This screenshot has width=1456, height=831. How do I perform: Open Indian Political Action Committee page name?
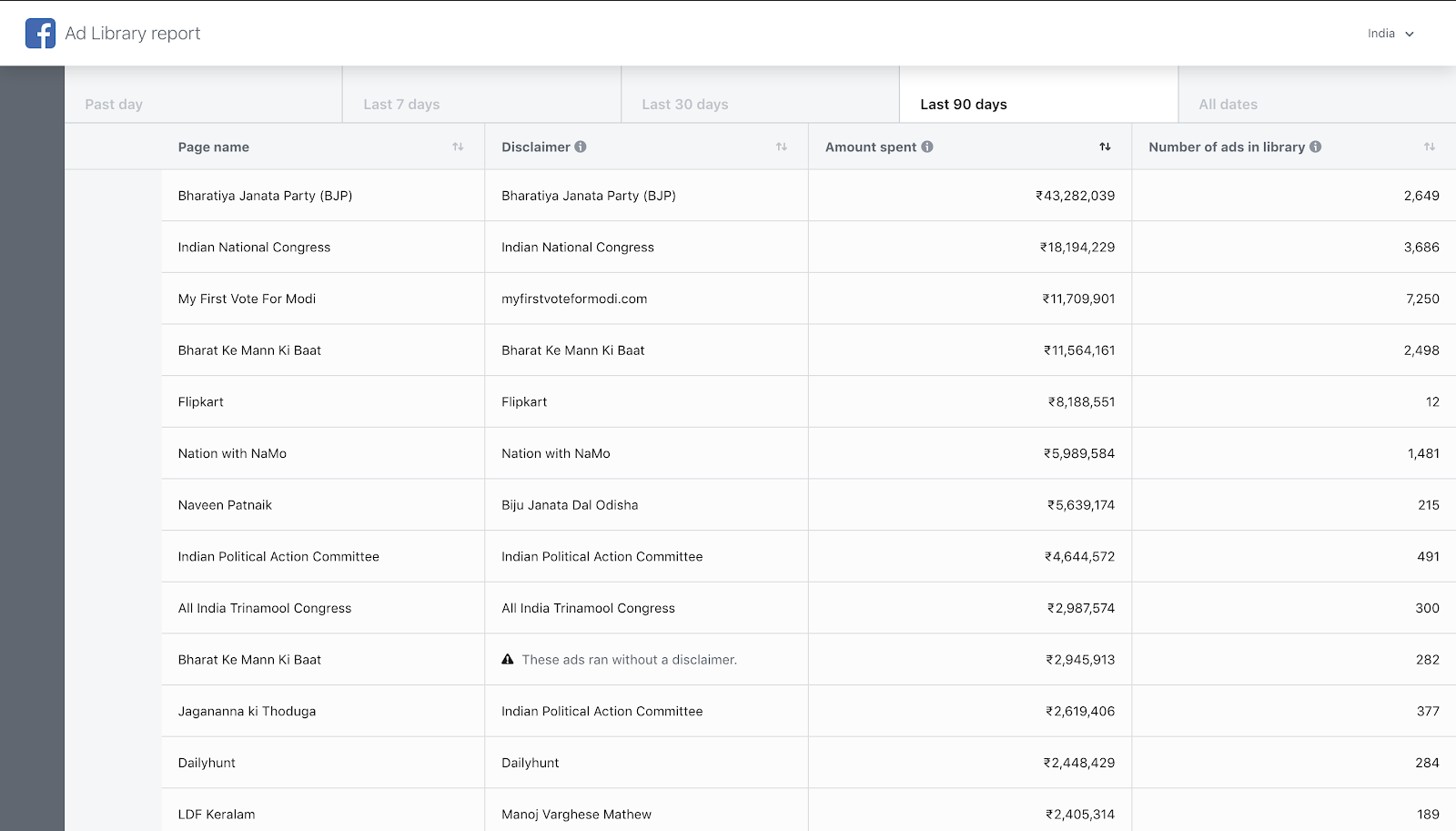click(279, 557)
